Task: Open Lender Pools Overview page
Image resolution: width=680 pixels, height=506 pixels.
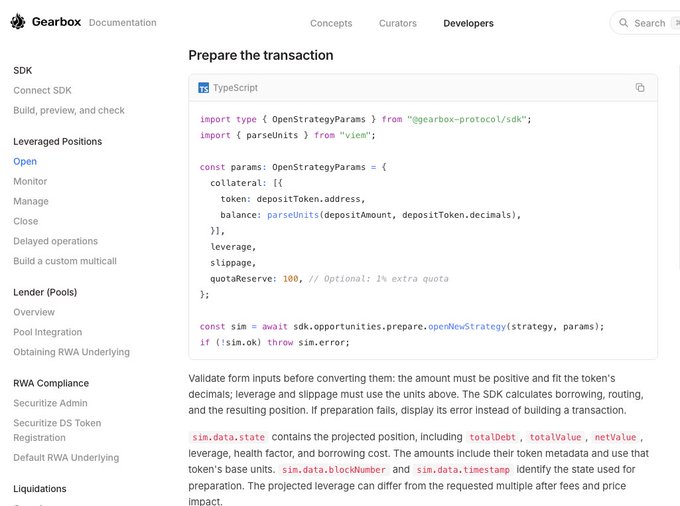Action: tap(34, 312)
